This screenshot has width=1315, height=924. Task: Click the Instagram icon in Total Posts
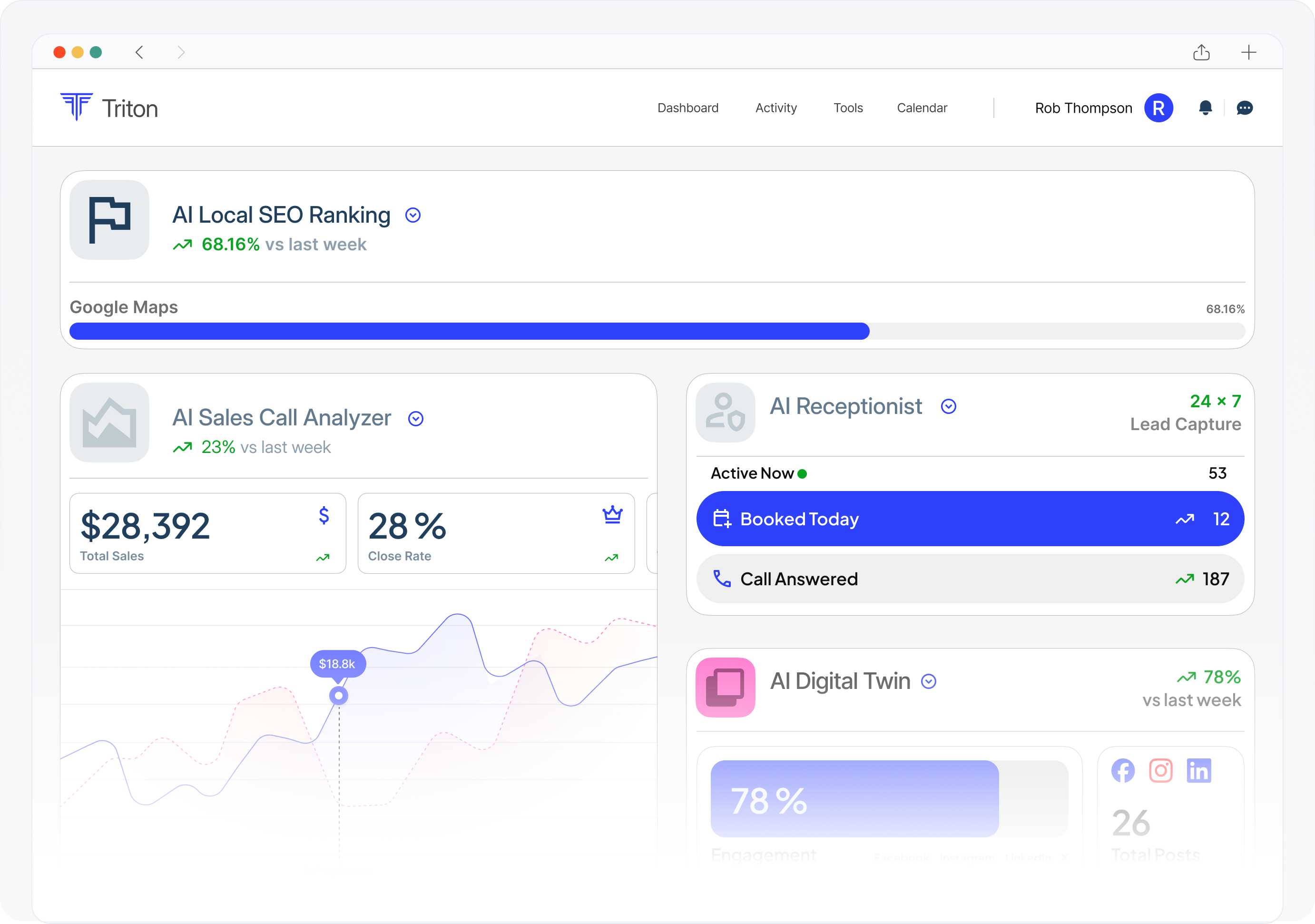click(1160, 770)
